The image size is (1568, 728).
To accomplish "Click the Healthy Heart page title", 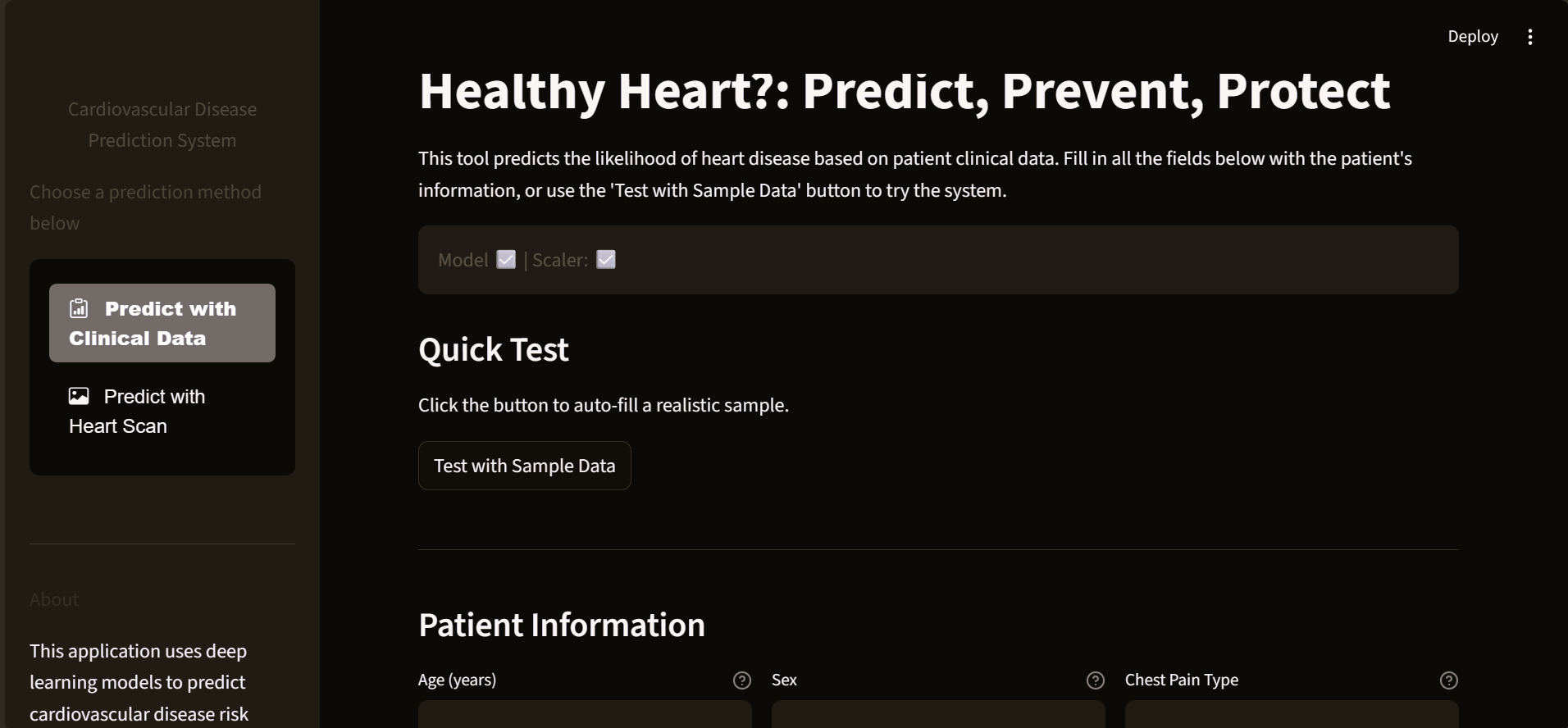I will tap(904, 90).
